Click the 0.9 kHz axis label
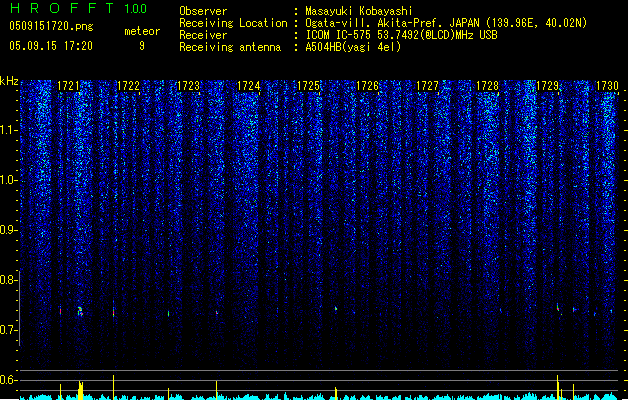The width and height of the screenshot is (629, 400). [x=8, y=230]
